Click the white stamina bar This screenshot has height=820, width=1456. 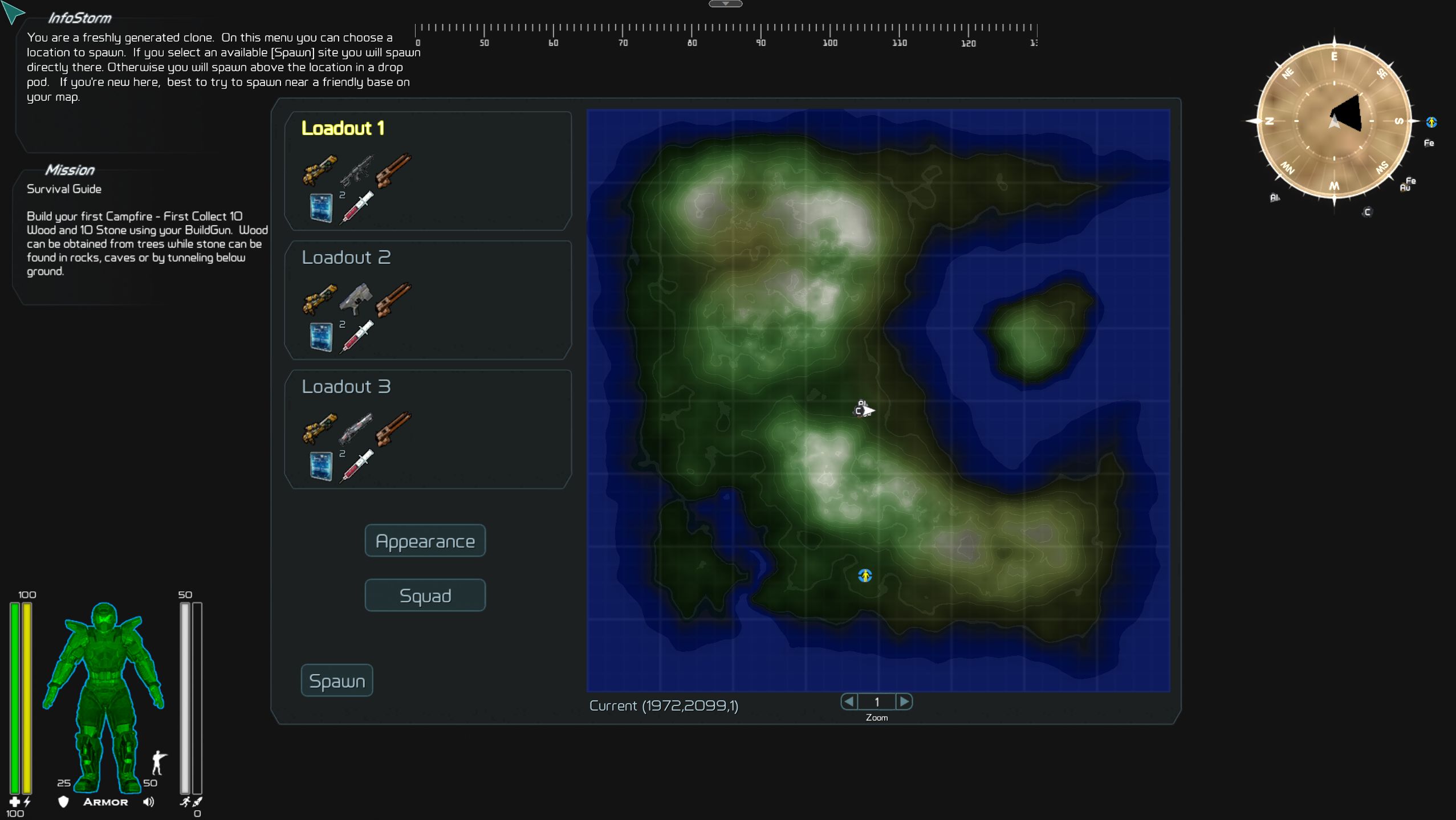coord(185,698)
